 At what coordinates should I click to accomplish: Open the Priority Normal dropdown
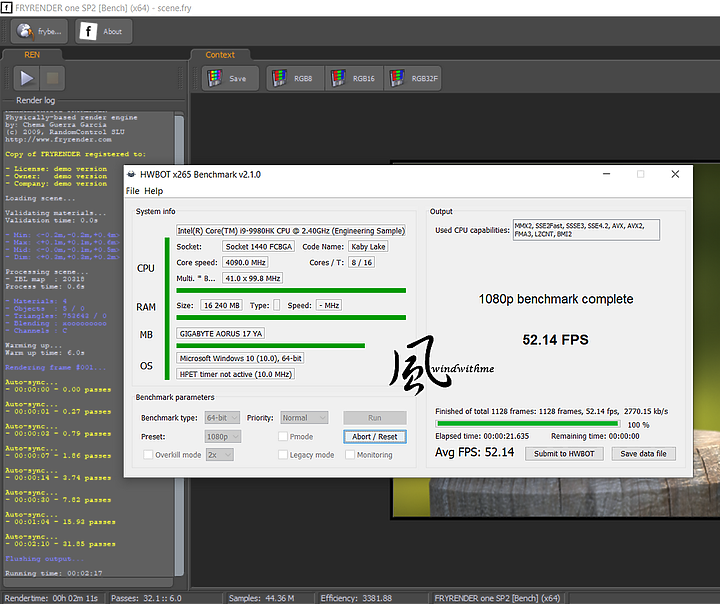(x=304, y=418)
